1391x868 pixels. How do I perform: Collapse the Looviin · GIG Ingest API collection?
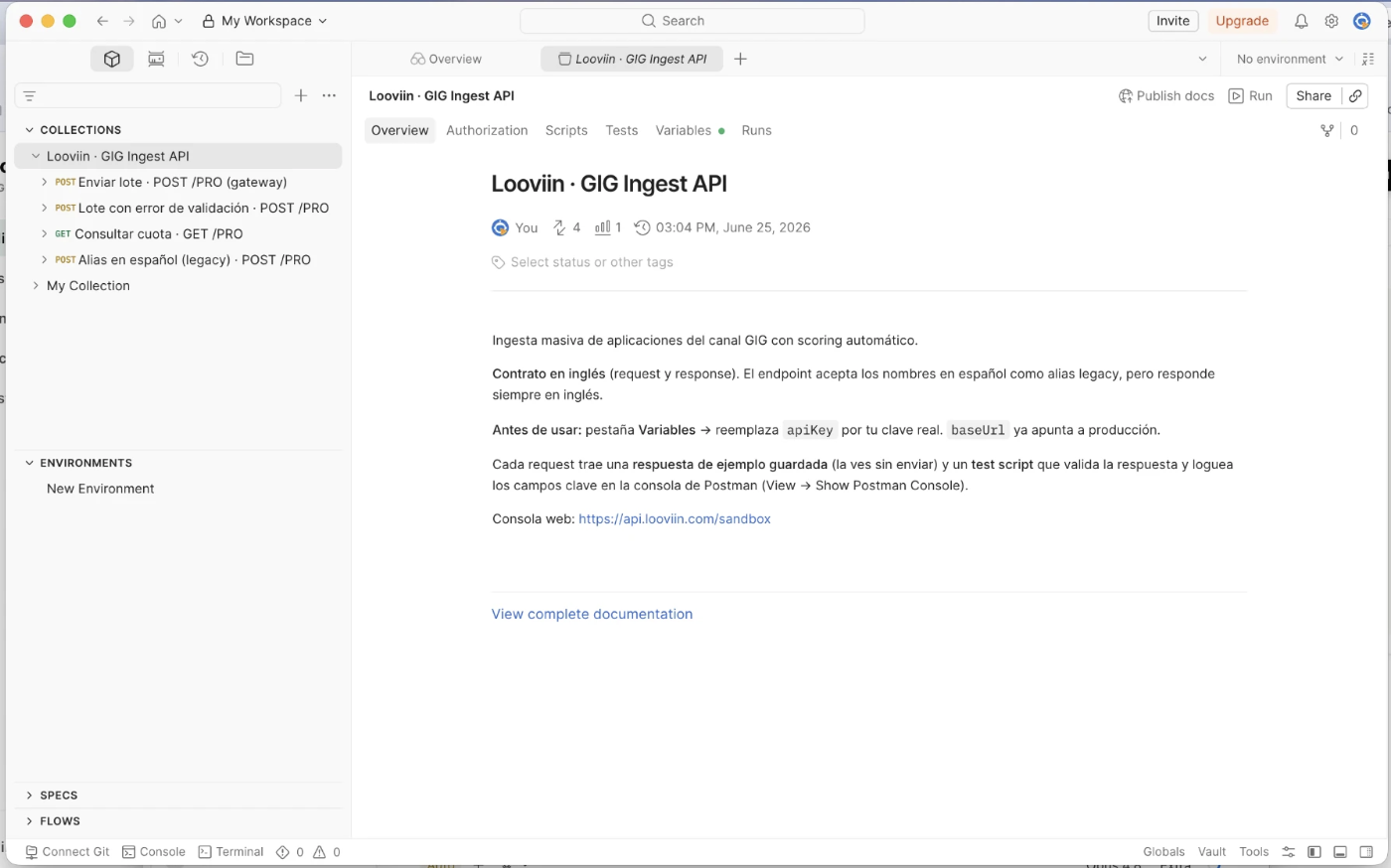pyautogui.click(x=36, y=156)
